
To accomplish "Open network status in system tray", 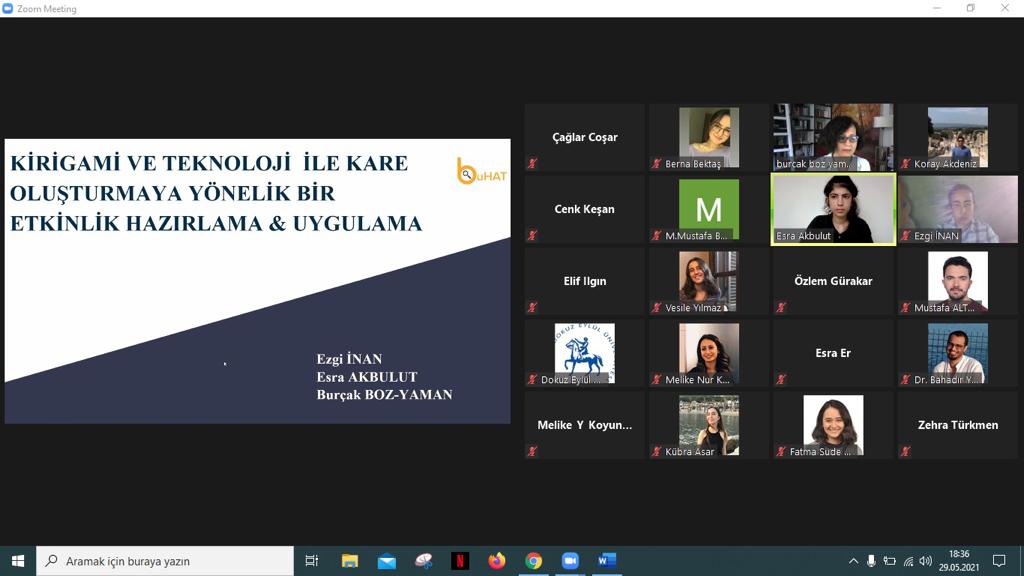I will pyautogui.click(x=908, y=561).
